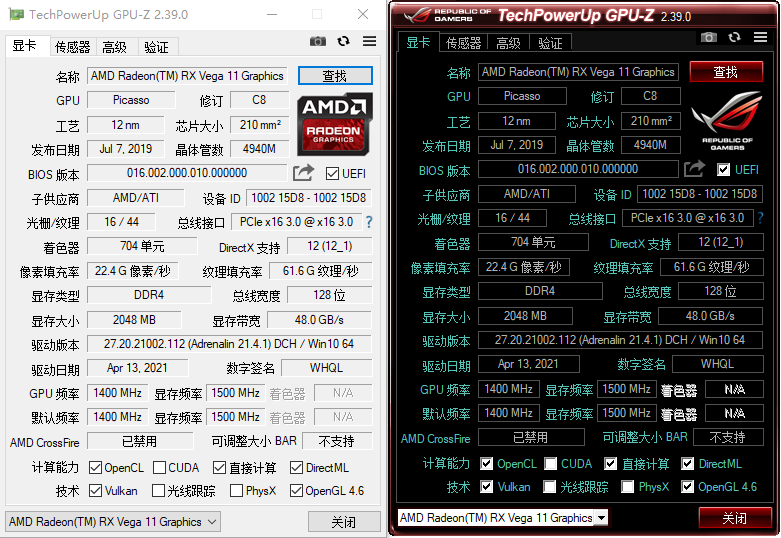781x538 pixels.
Task: Toggle UEFI checkbox in left window
Action: [332, 173]
